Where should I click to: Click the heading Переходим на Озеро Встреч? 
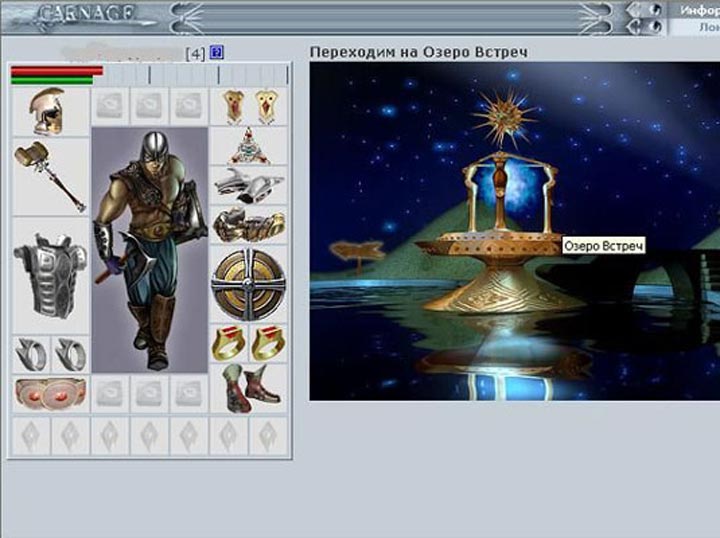419,52
